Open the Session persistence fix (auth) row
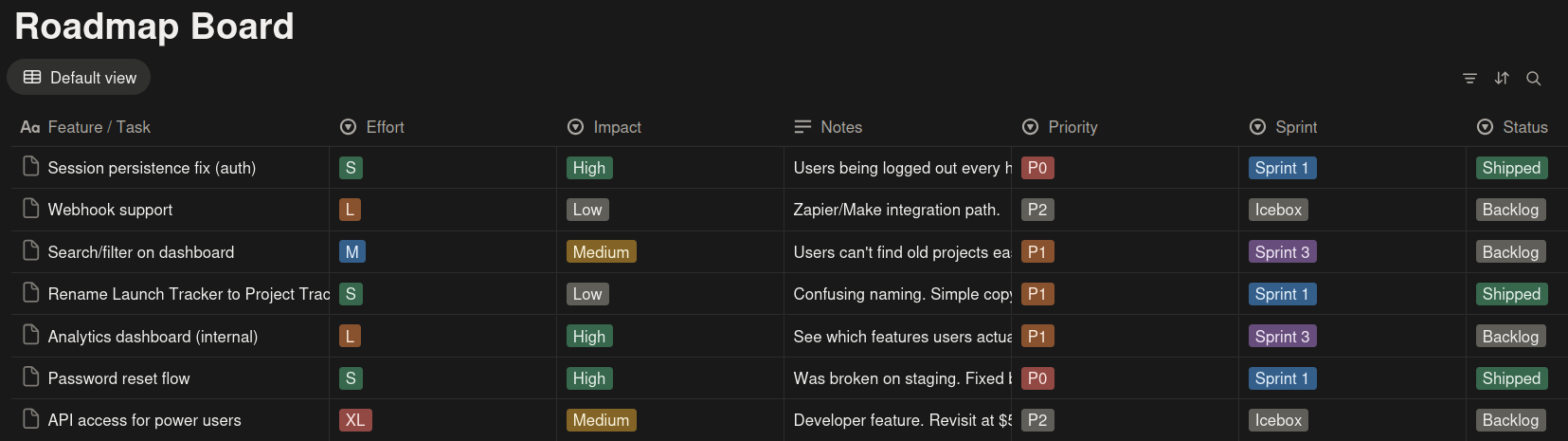1568x441 pixels. tap(153, 168)
